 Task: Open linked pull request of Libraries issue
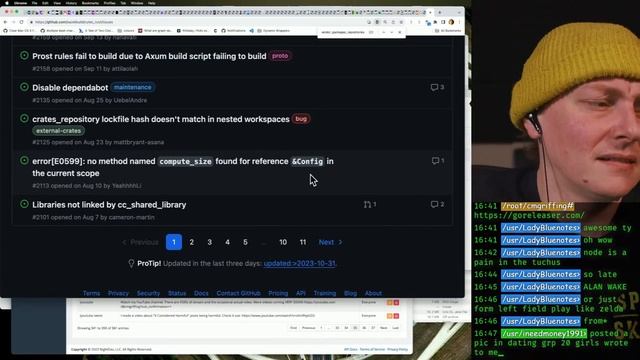370,204
